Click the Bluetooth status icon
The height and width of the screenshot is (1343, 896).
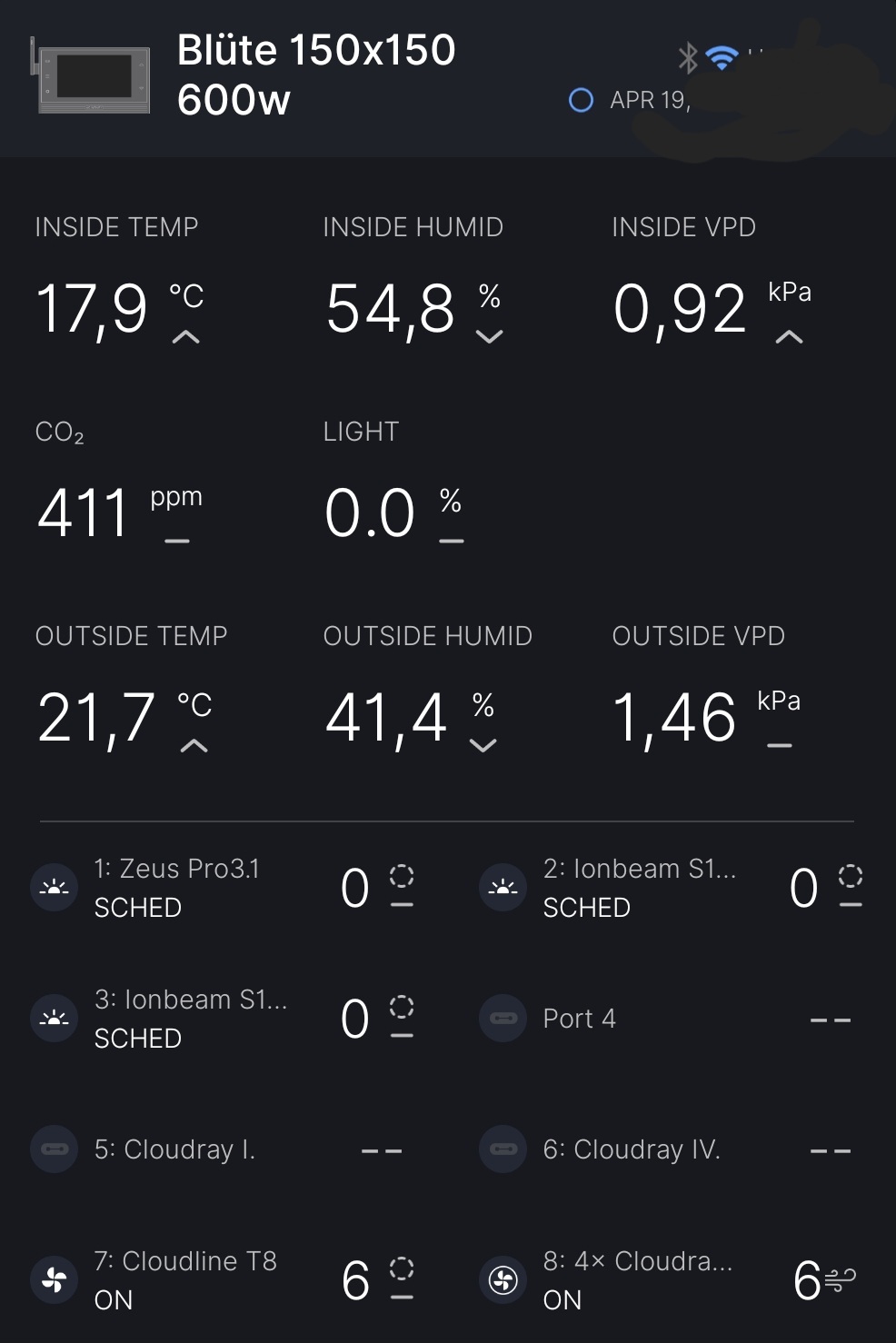pos(688,58)
